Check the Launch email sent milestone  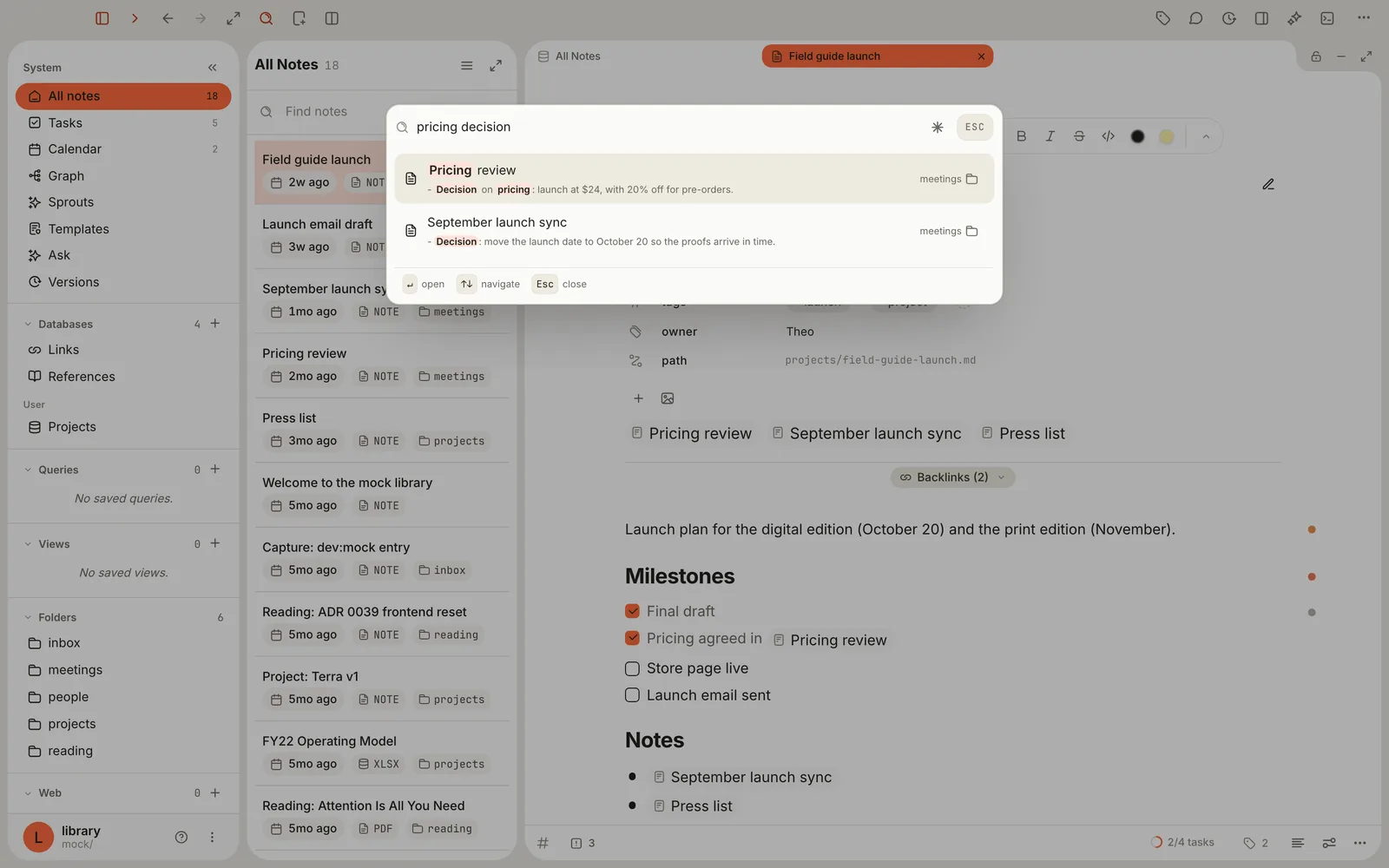632,695
